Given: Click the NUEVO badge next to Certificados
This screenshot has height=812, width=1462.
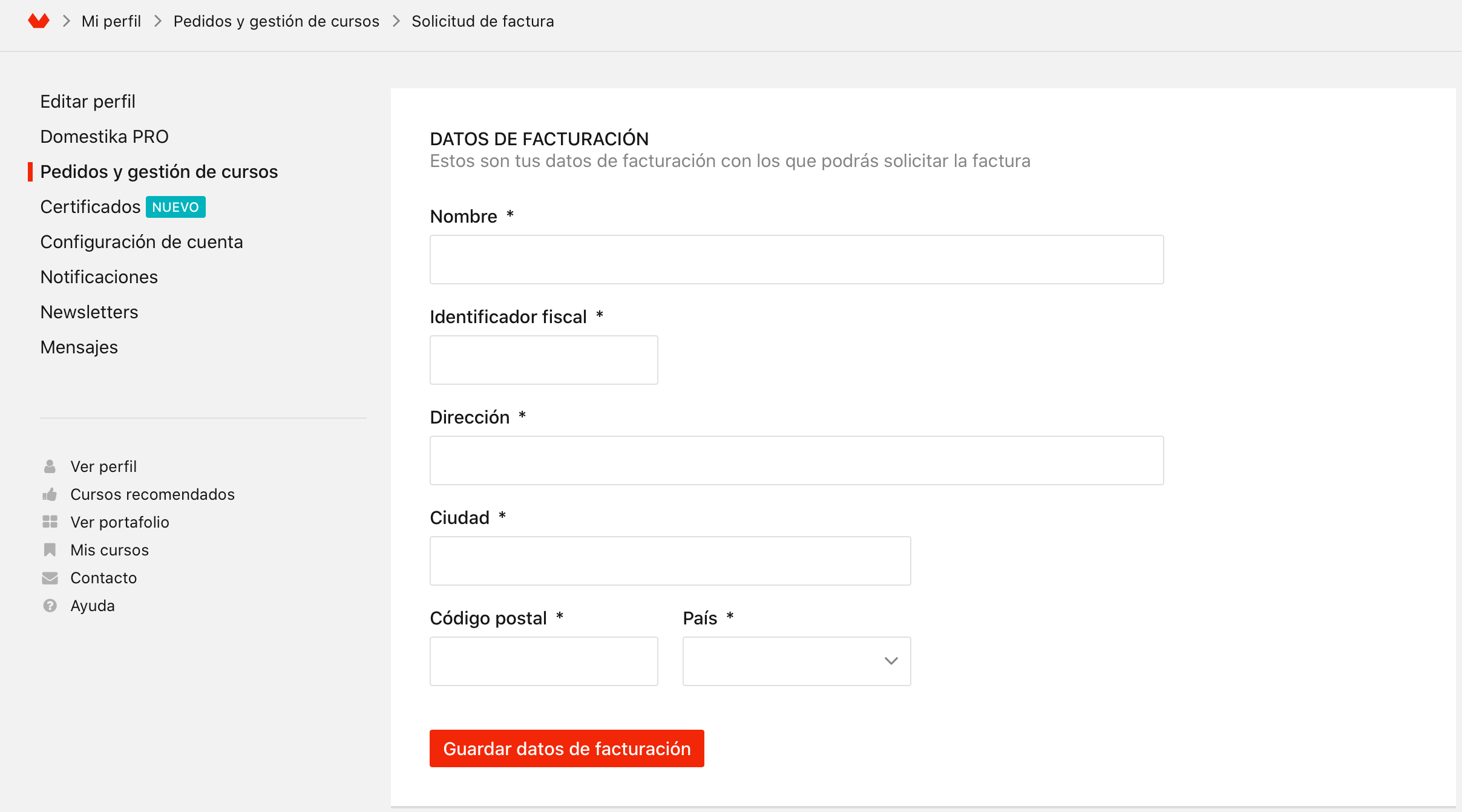Looking at the screenshot, I should pos(175,207).
